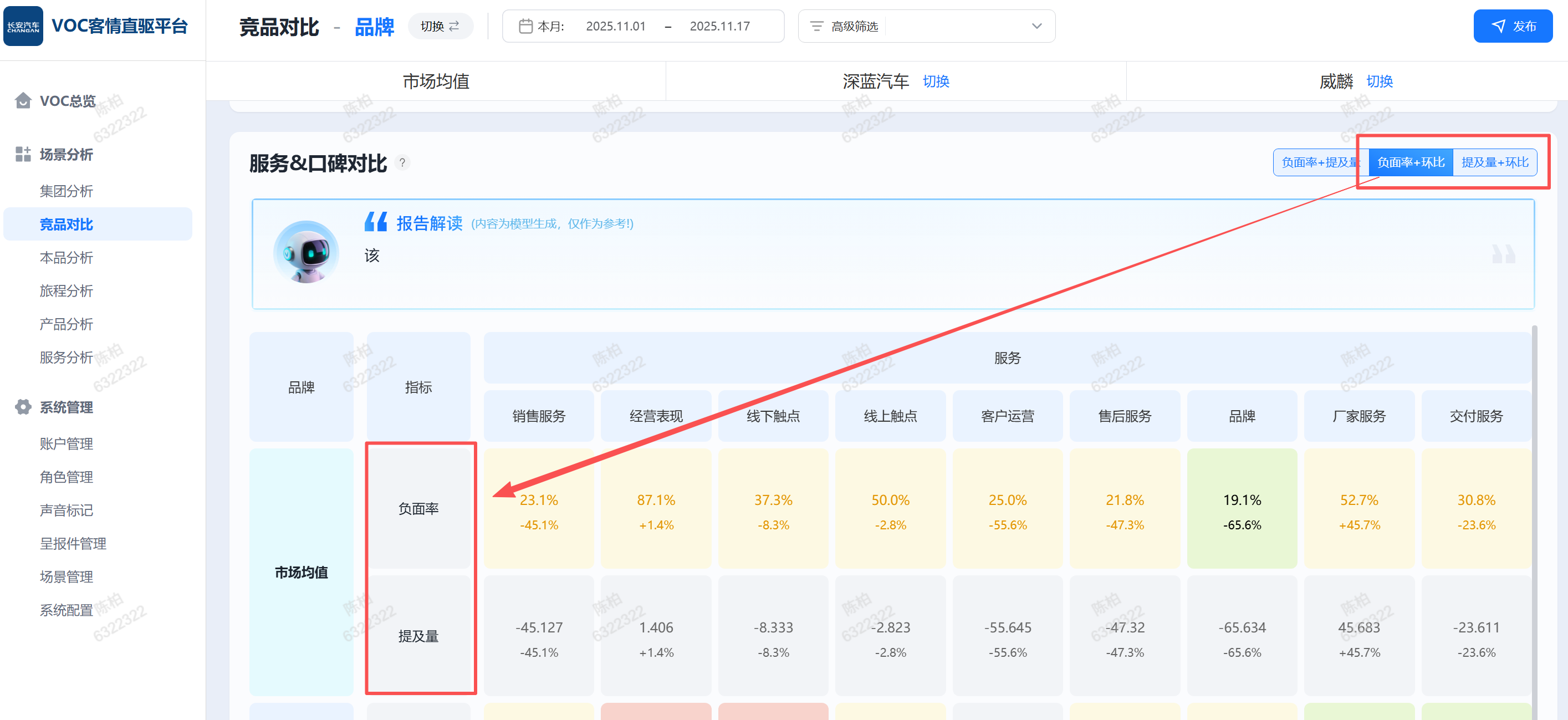Open 服务分析 in the sidebar
The image size is (1568, 720).
(x=67, y=358)
